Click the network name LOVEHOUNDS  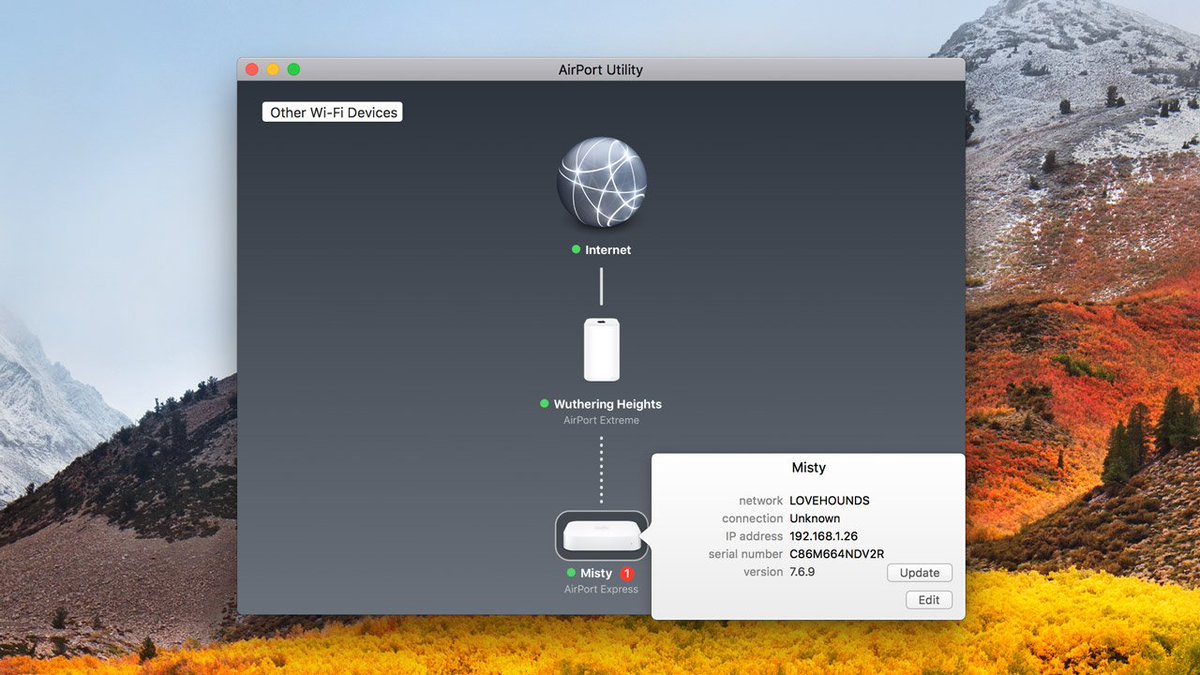point(829,500)
